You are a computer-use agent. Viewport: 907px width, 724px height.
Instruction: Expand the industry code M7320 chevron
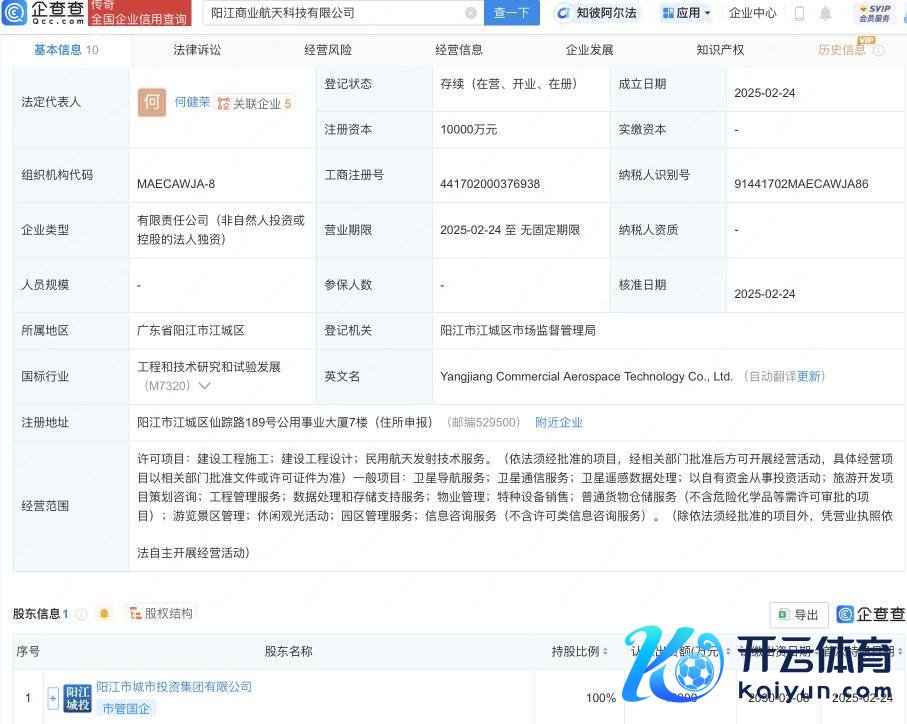(205, 386)
